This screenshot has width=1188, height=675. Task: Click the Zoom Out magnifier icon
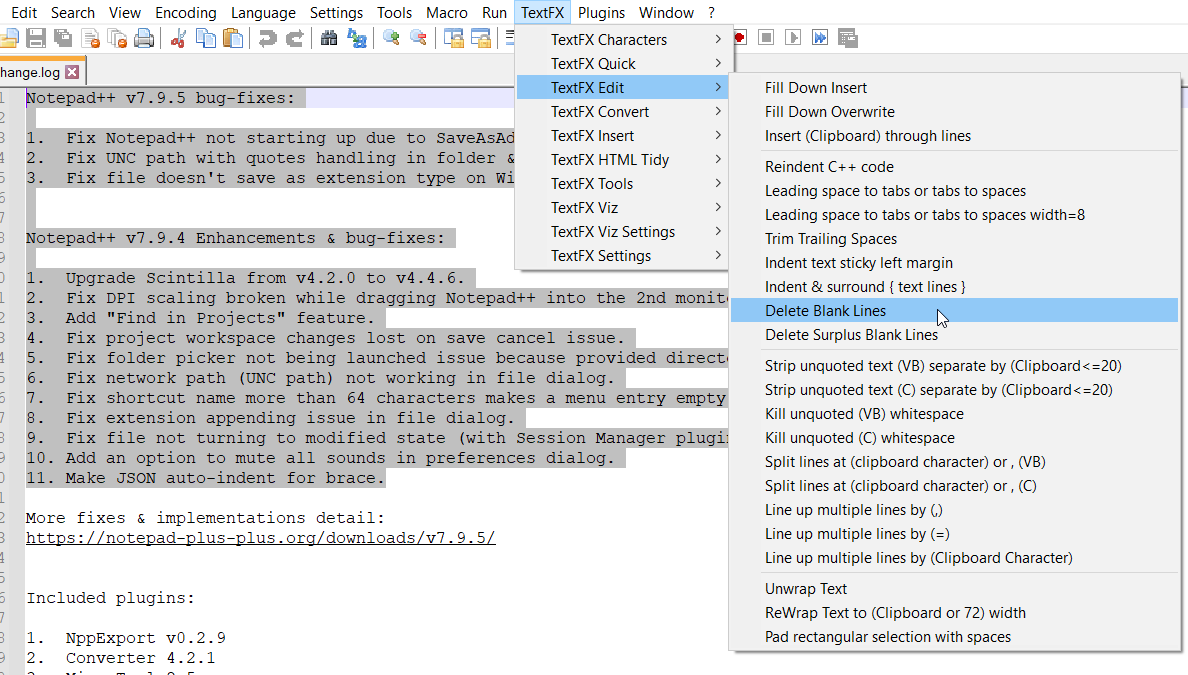(x=418, y=38)
